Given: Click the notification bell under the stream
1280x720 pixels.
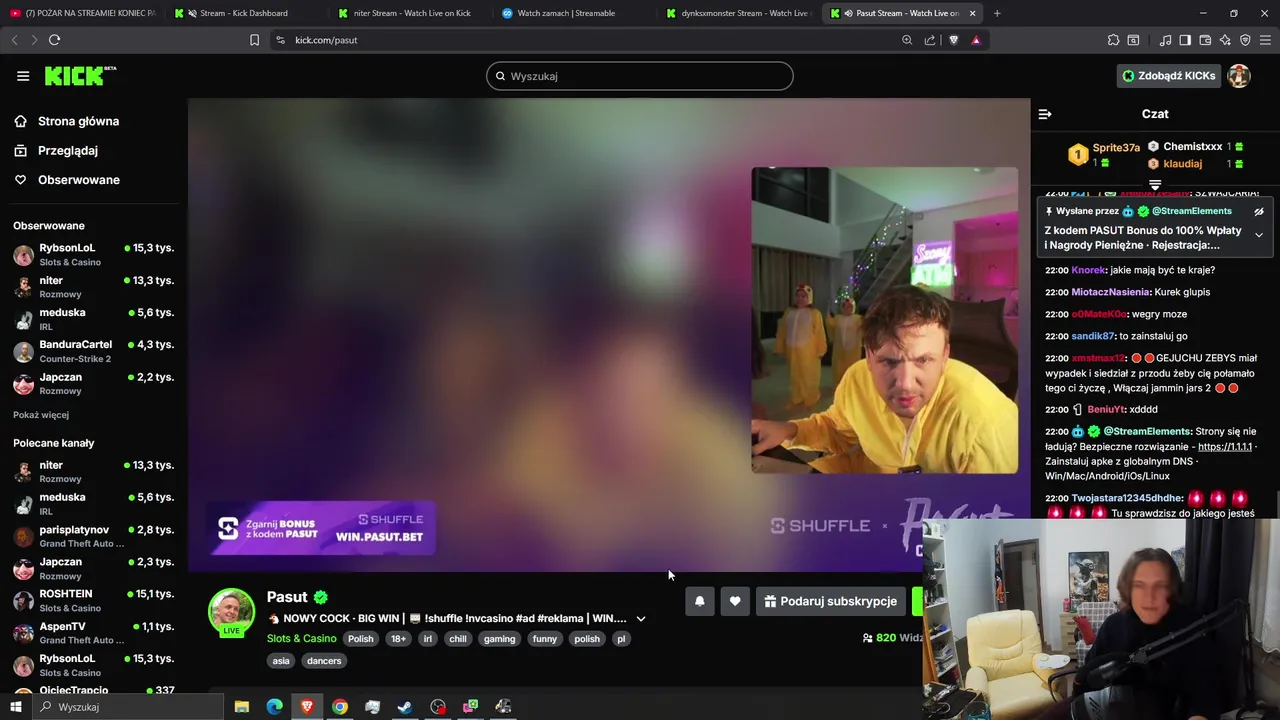Looking at the screenshot, I should point(700,601).
